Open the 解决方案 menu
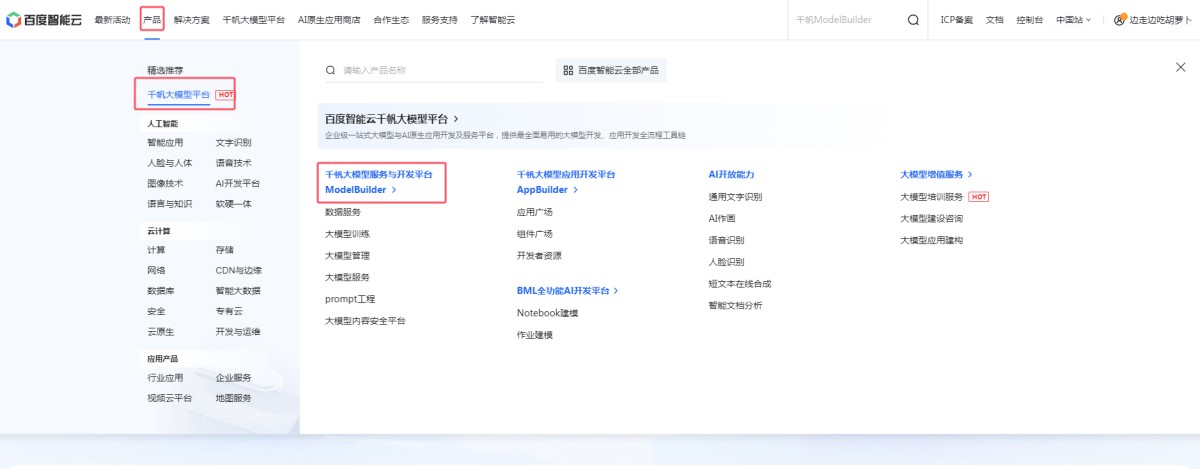The height and width of the screenshot is (469, 1200). click(x=191, y=19)
